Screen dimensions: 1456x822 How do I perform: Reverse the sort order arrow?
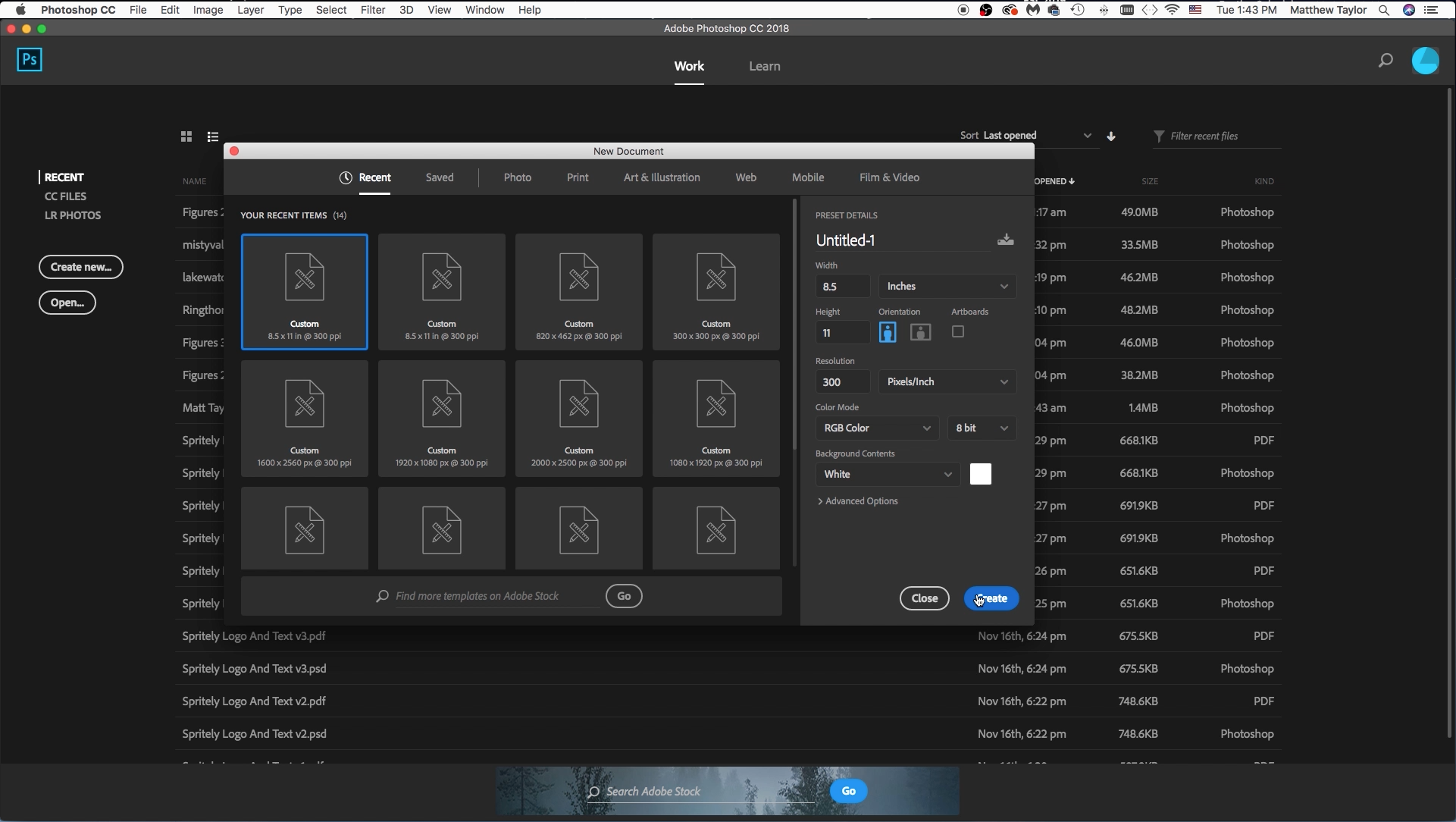coord(1111,136)
